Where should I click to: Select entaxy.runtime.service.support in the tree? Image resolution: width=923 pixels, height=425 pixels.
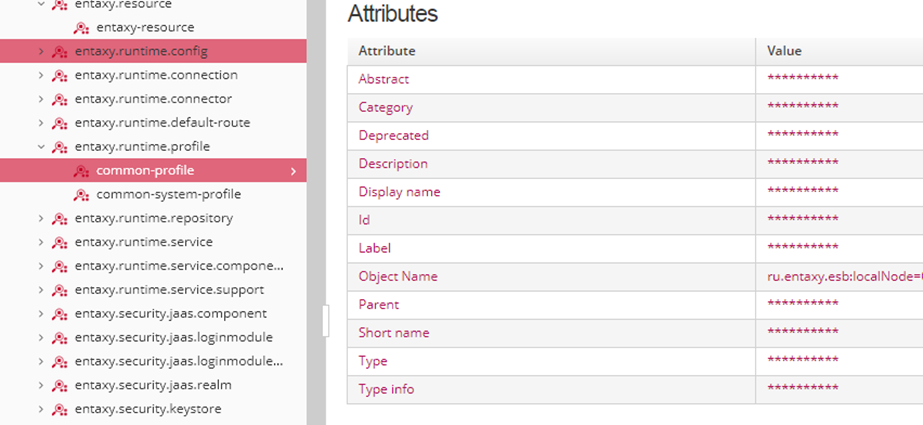point(169,290)
